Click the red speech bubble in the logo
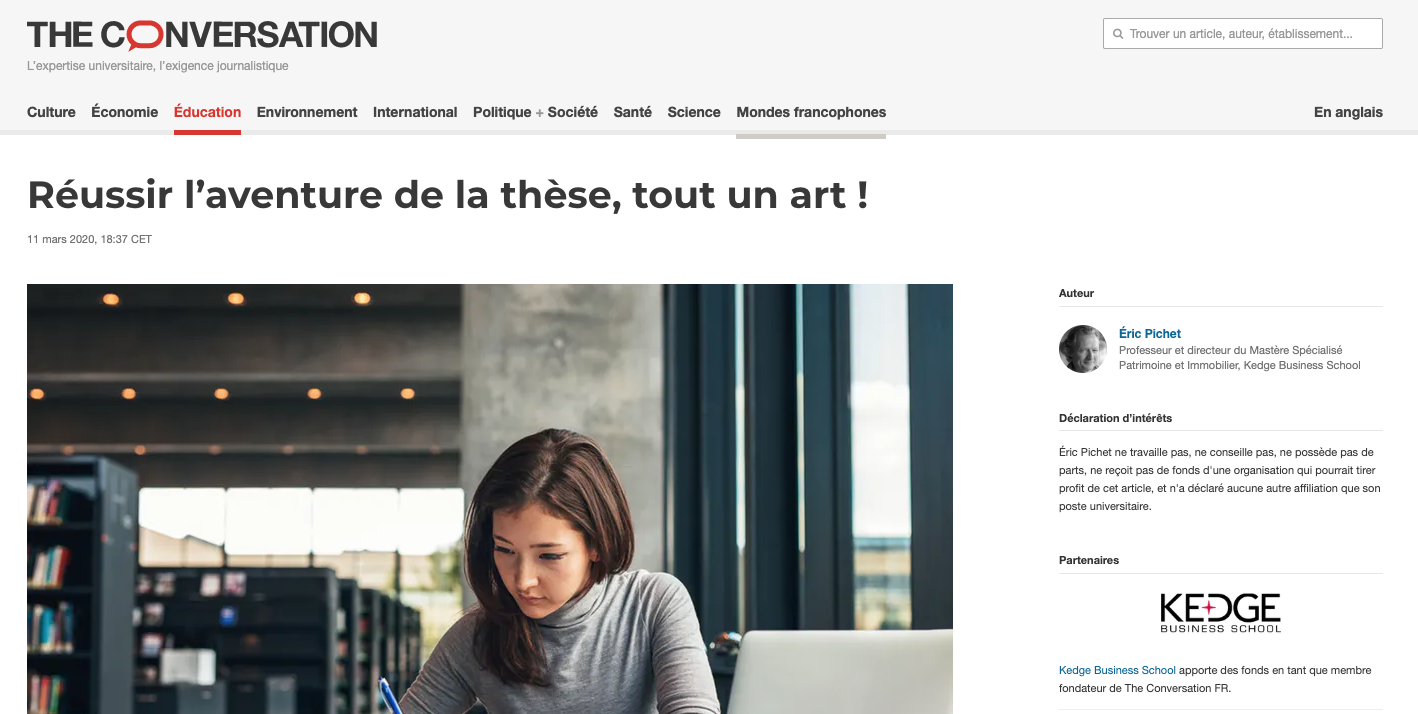Screen dimensions: 1418x714 tap(146, 36)
